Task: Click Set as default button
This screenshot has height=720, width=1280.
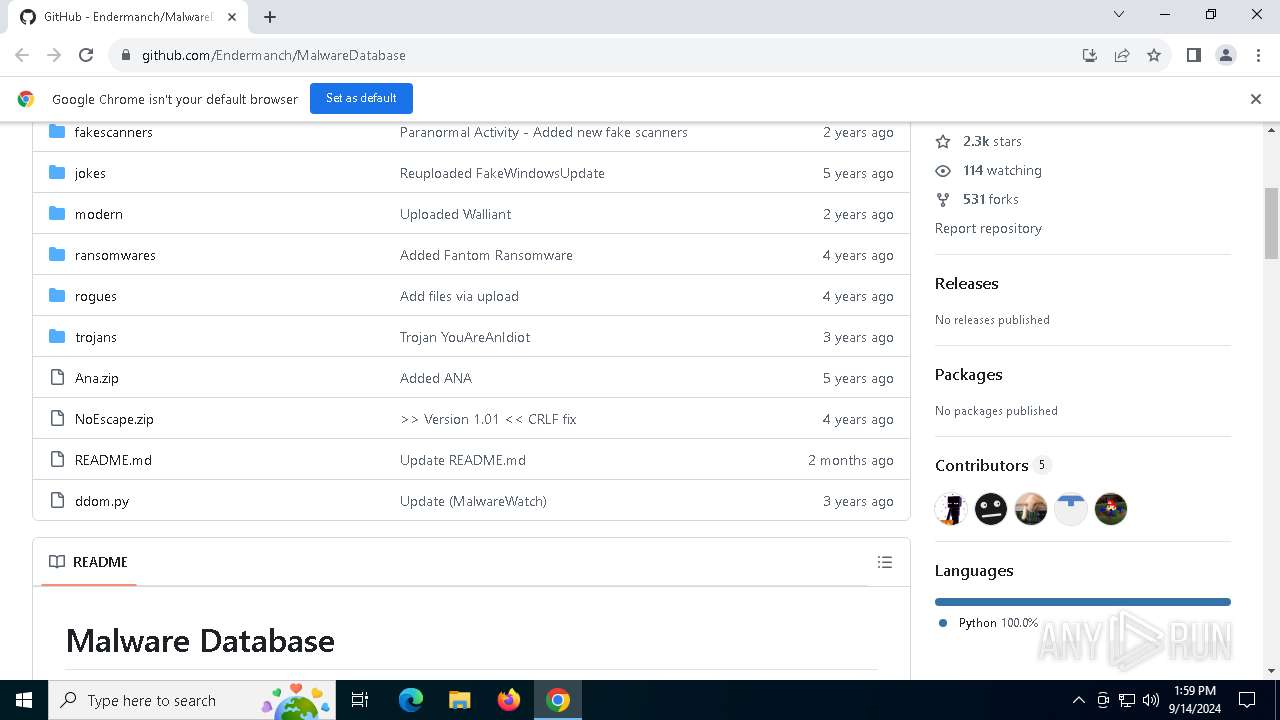Action: click(361, 98)
